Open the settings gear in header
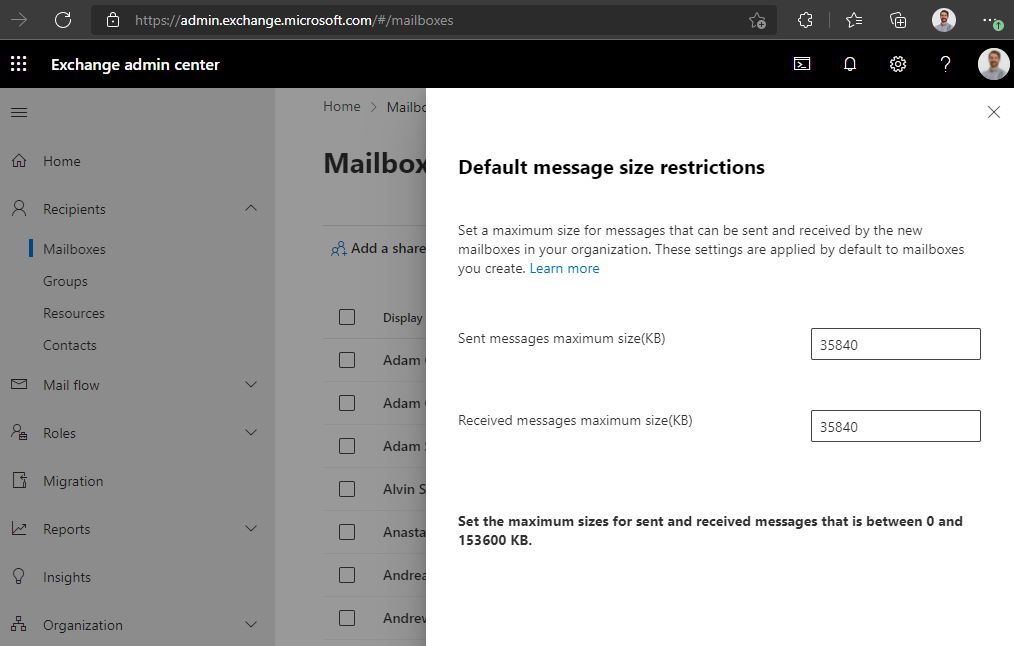Image resolution: width=1014 pixels, height=646 pixels. coord(898,64)
